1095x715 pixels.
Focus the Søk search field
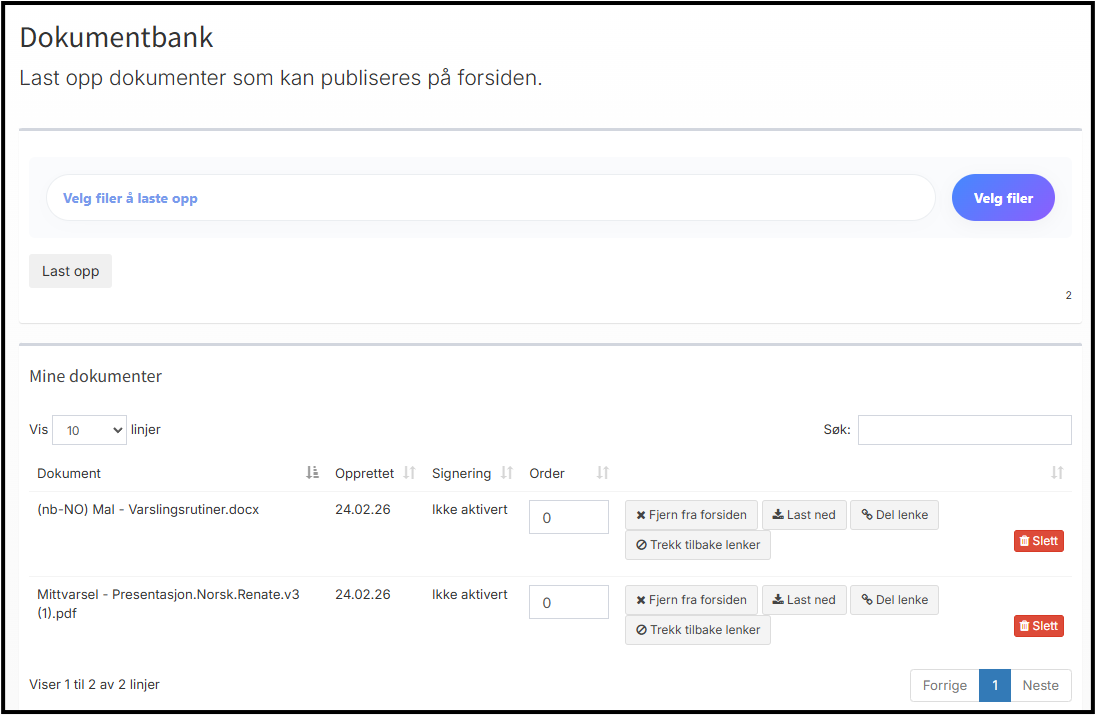click(964, 430)
